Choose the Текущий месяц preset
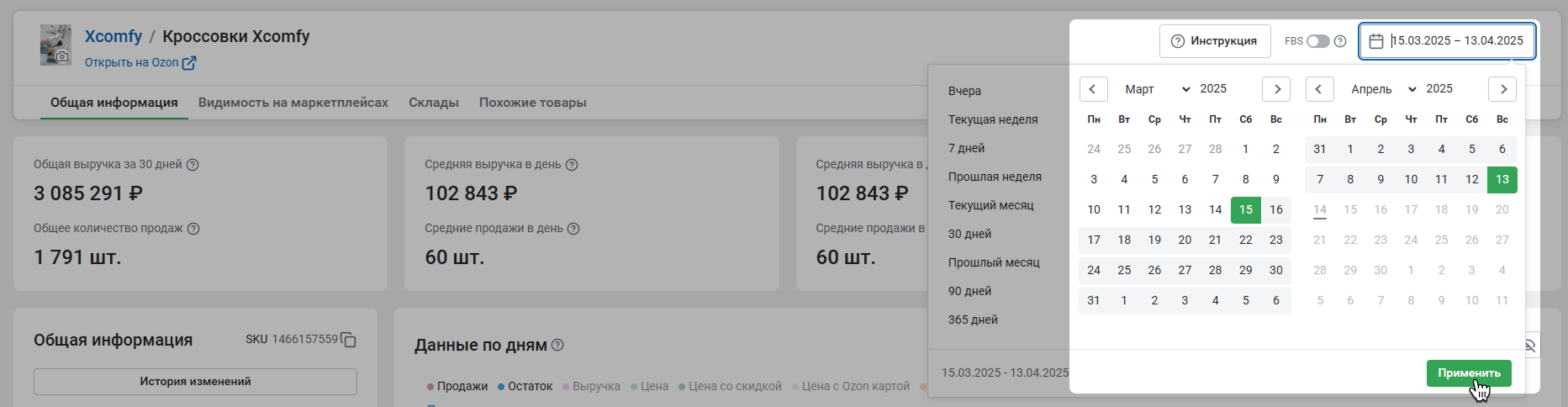Screen dimensions: 1568x407 [991, 205]
